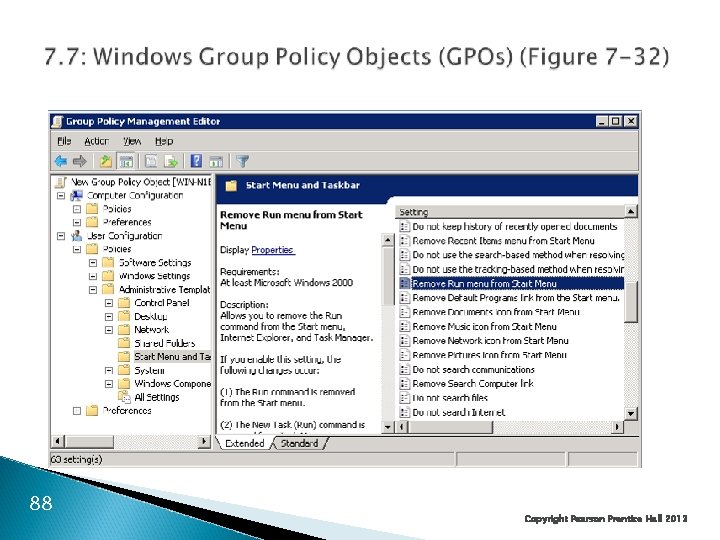Viewport: 720px width, 540px height.
Task: Toggle the Show/Hide Console Tree icon
Action: tap(126, 161)
